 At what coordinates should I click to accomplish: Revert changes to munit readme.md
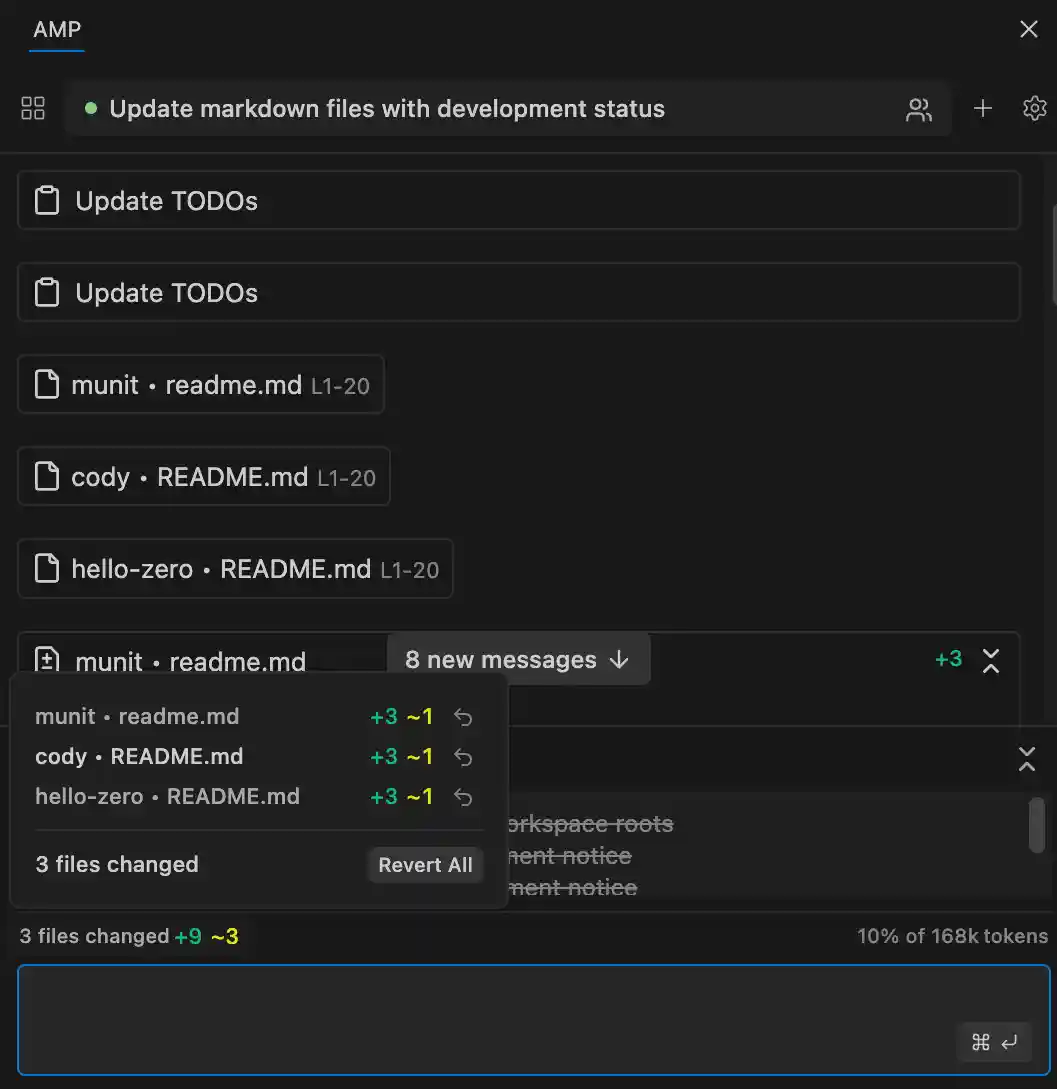pyautogui.click(x=462, y=716)
